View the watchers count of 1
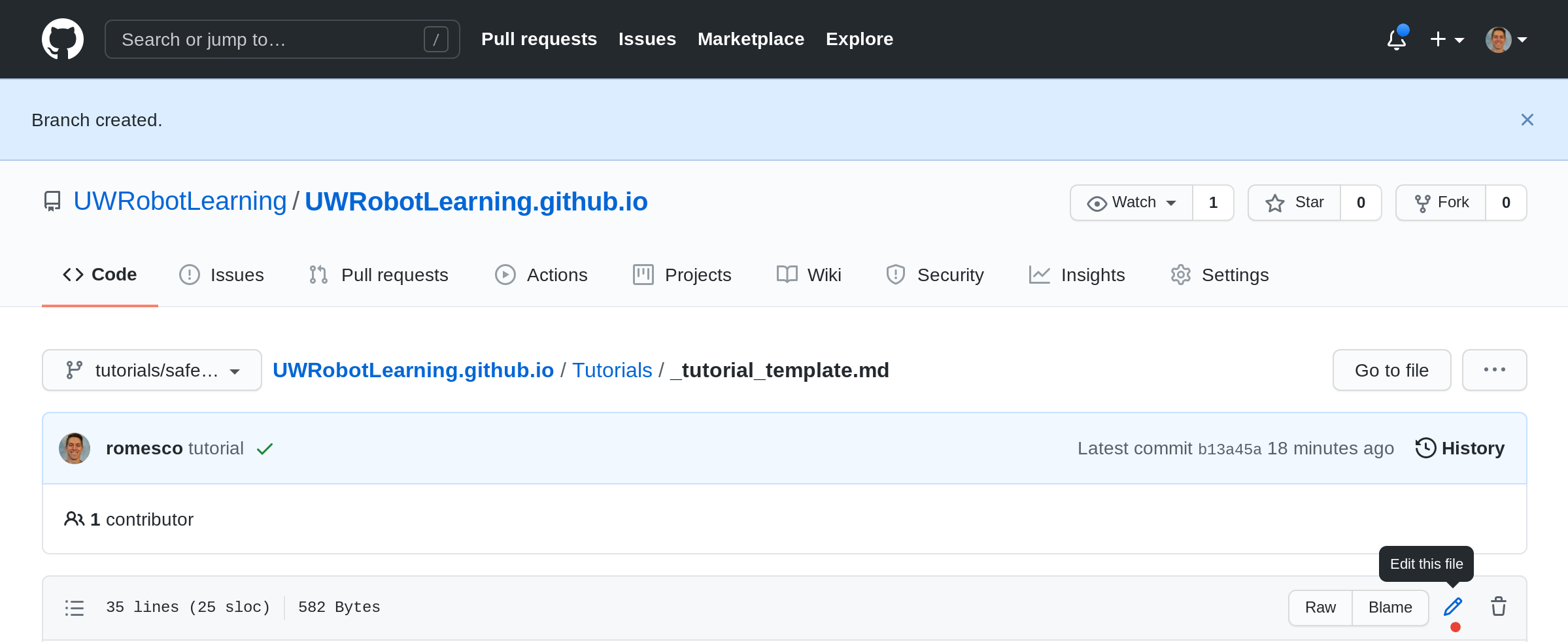Viewport: 1568px width, 642px height. click(x=1213, y=203)
